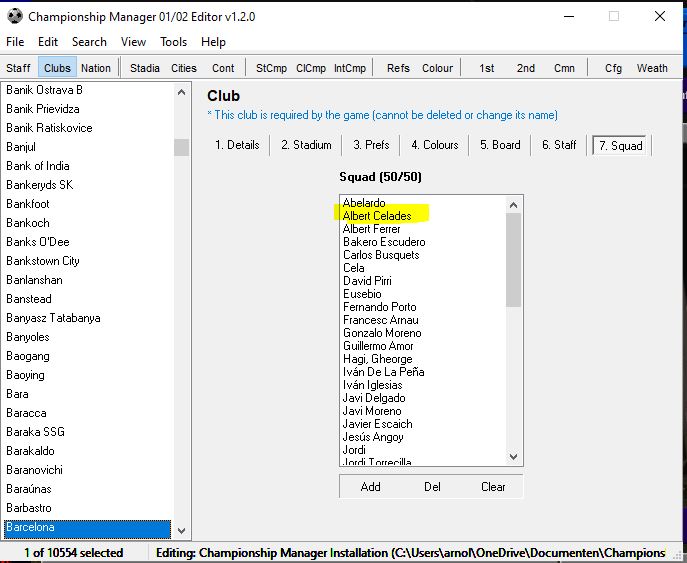This screenshot has width=687, height=563.
Task: Switch to the 5. Board tab
Action: tap(500, 145)
